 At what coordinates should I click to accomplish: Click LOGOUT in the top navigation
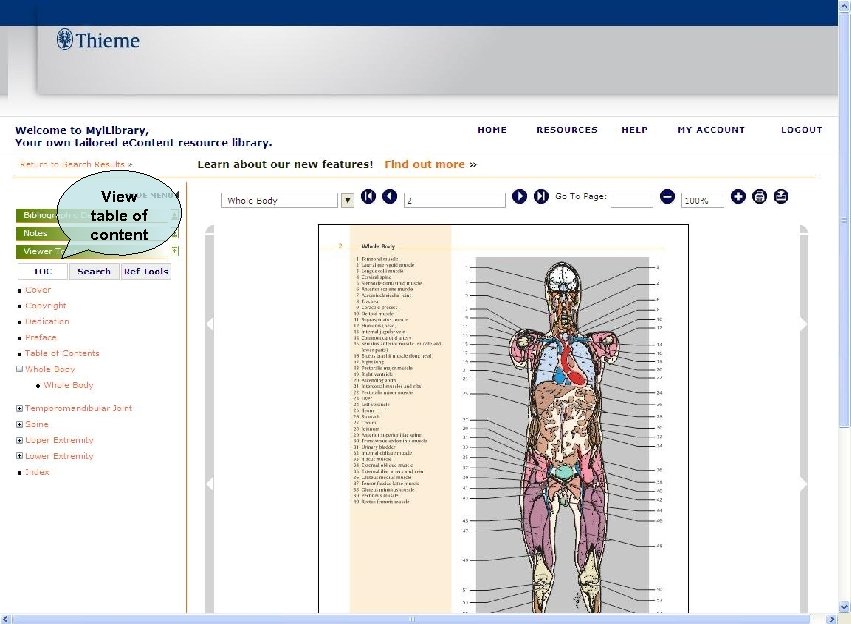coord(802,130)
